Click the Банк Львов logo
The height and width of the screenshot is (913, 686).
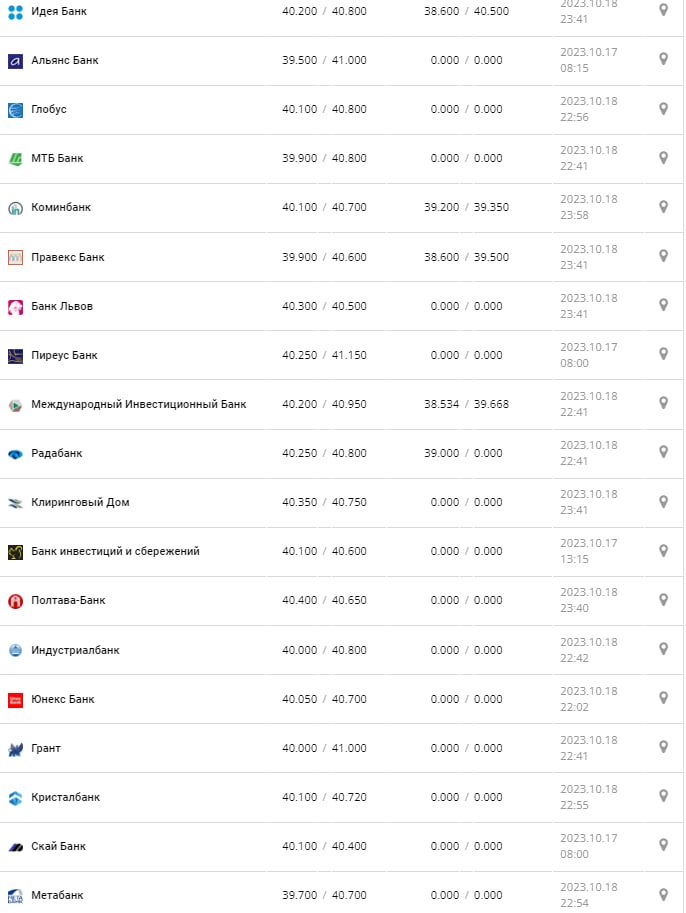click(15, 307)
